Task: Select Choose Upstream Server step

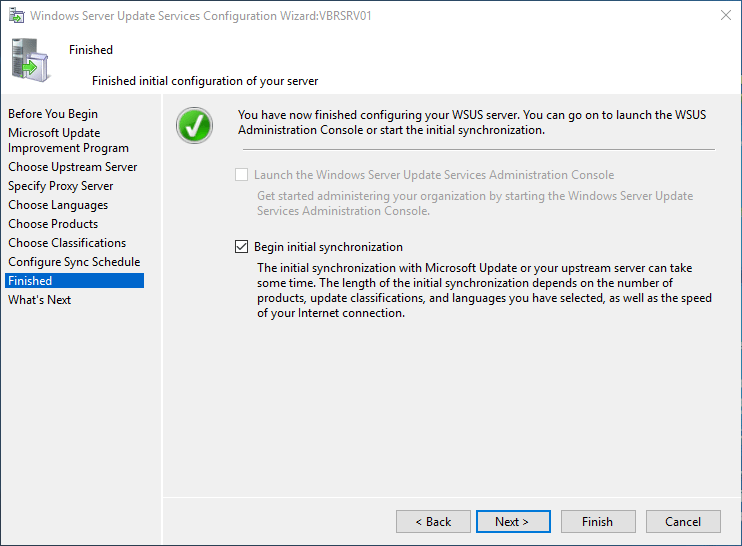Action: click(x=73, y=167)
